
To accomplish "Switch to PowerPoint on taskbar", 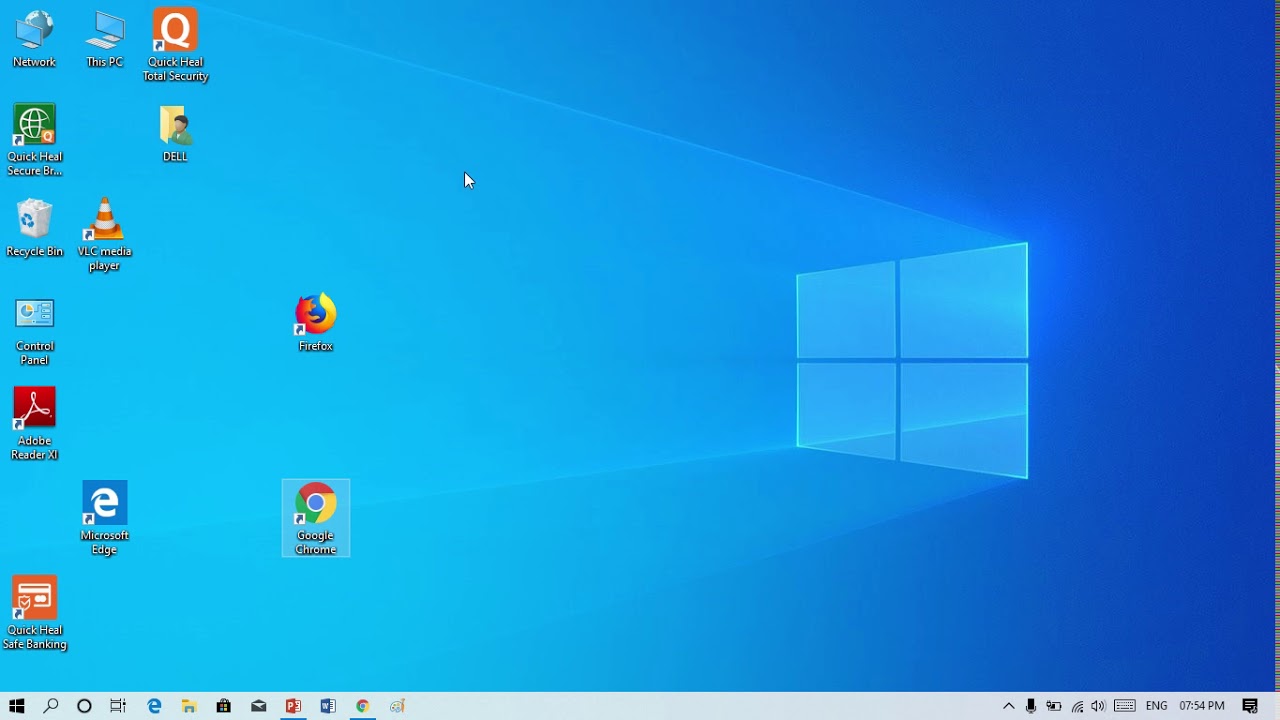I will point(293,706).
